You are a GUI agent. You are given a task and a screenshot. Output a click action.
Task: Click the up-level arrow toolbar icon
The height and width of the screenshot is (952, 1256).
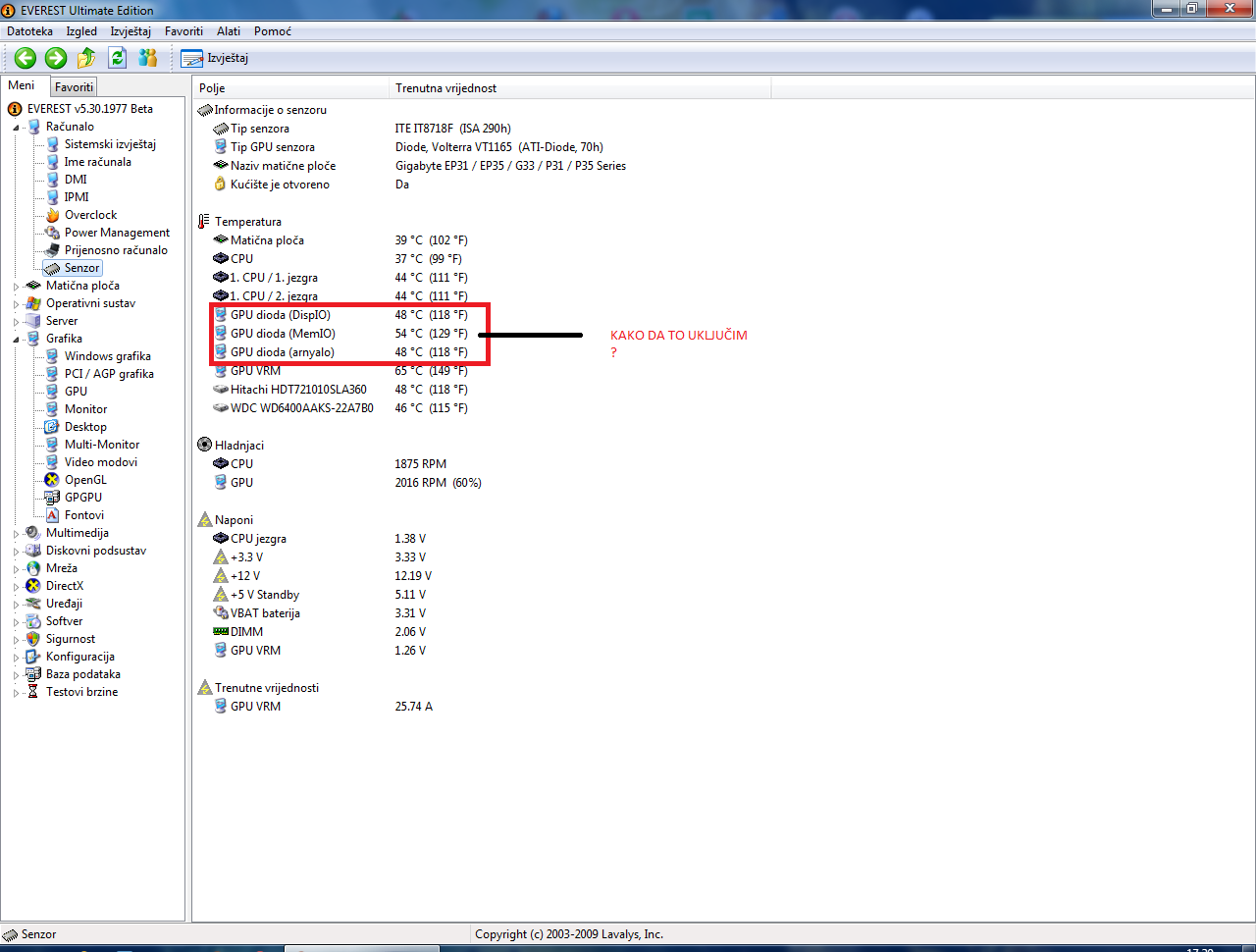86,58
